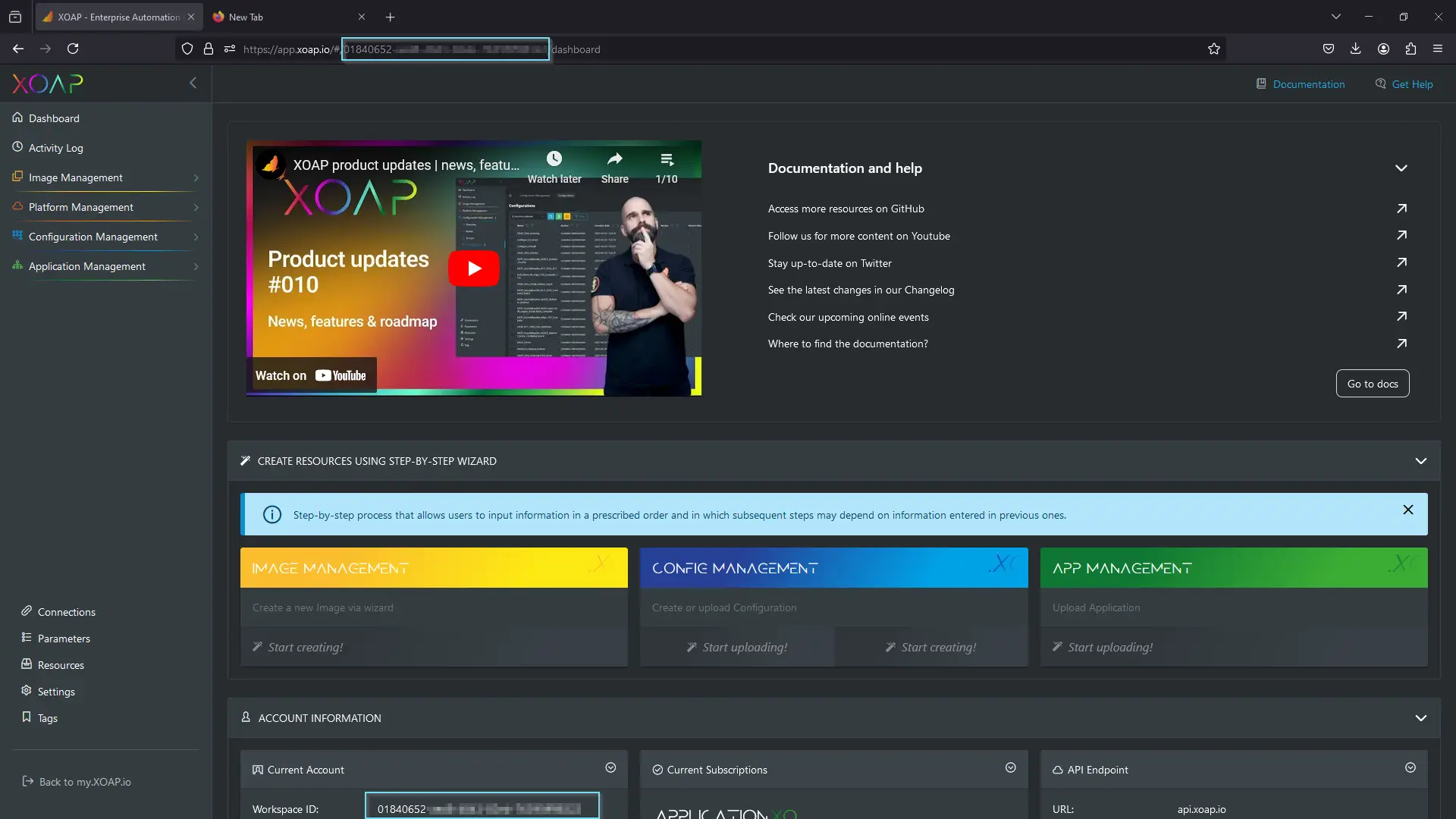Open Tags page
Viewport: 1456px width, 819px height.
pyautogui.click(x=47, y=718)
